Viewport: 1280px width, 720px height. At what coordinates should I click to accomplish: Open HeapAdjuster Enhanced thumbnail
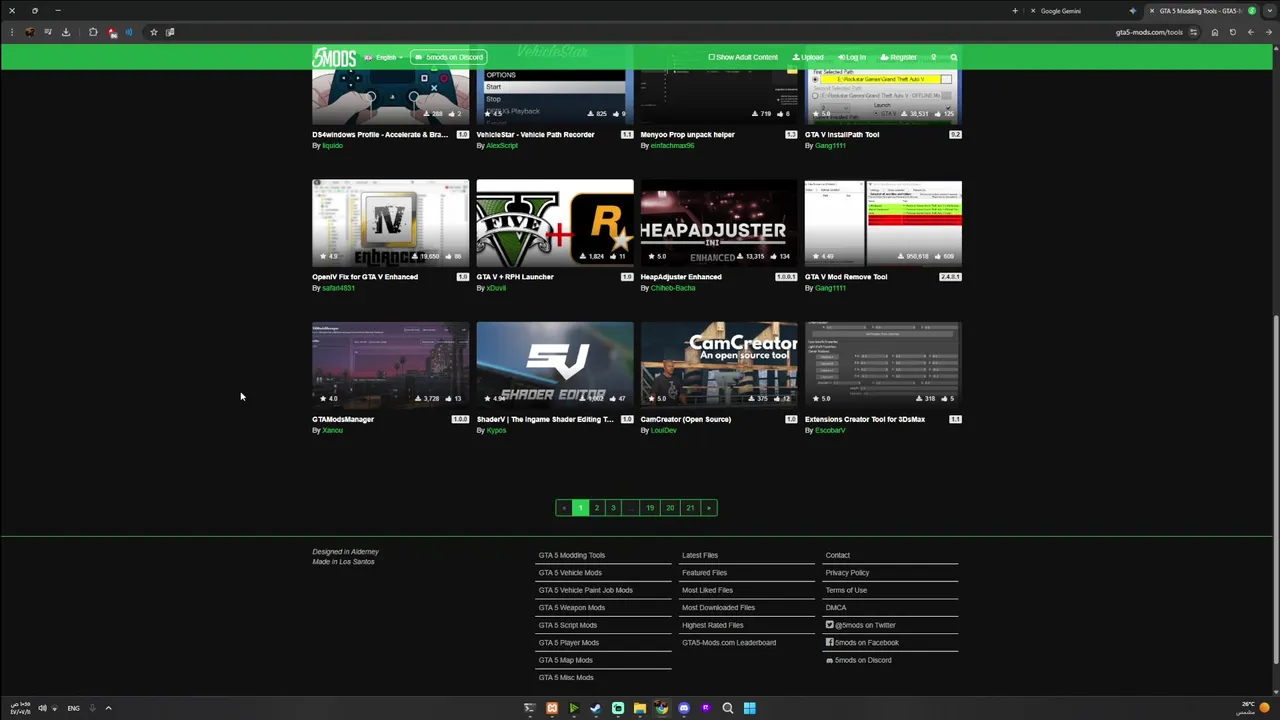(x=719, y=222)
